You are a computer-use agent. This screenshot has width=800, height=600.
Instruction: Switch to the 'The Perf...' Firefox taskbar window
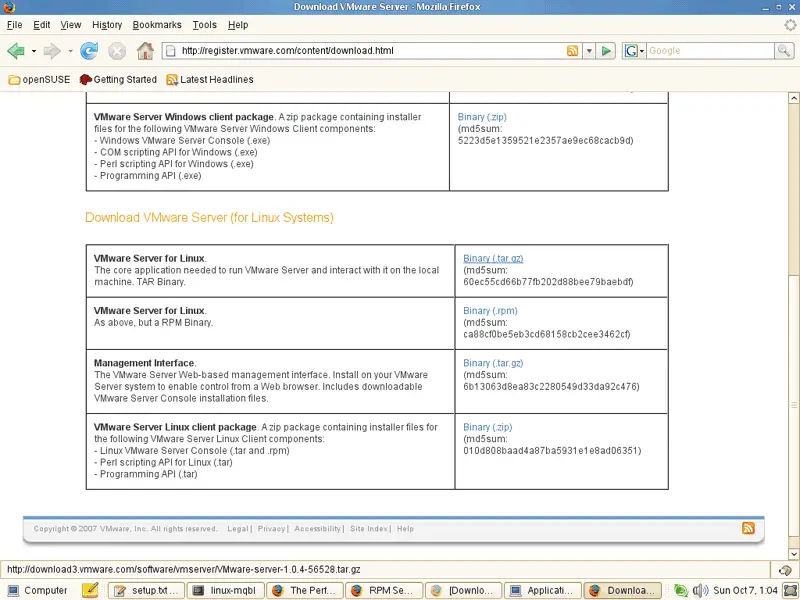pyautogui.click(x=305, y=590)
